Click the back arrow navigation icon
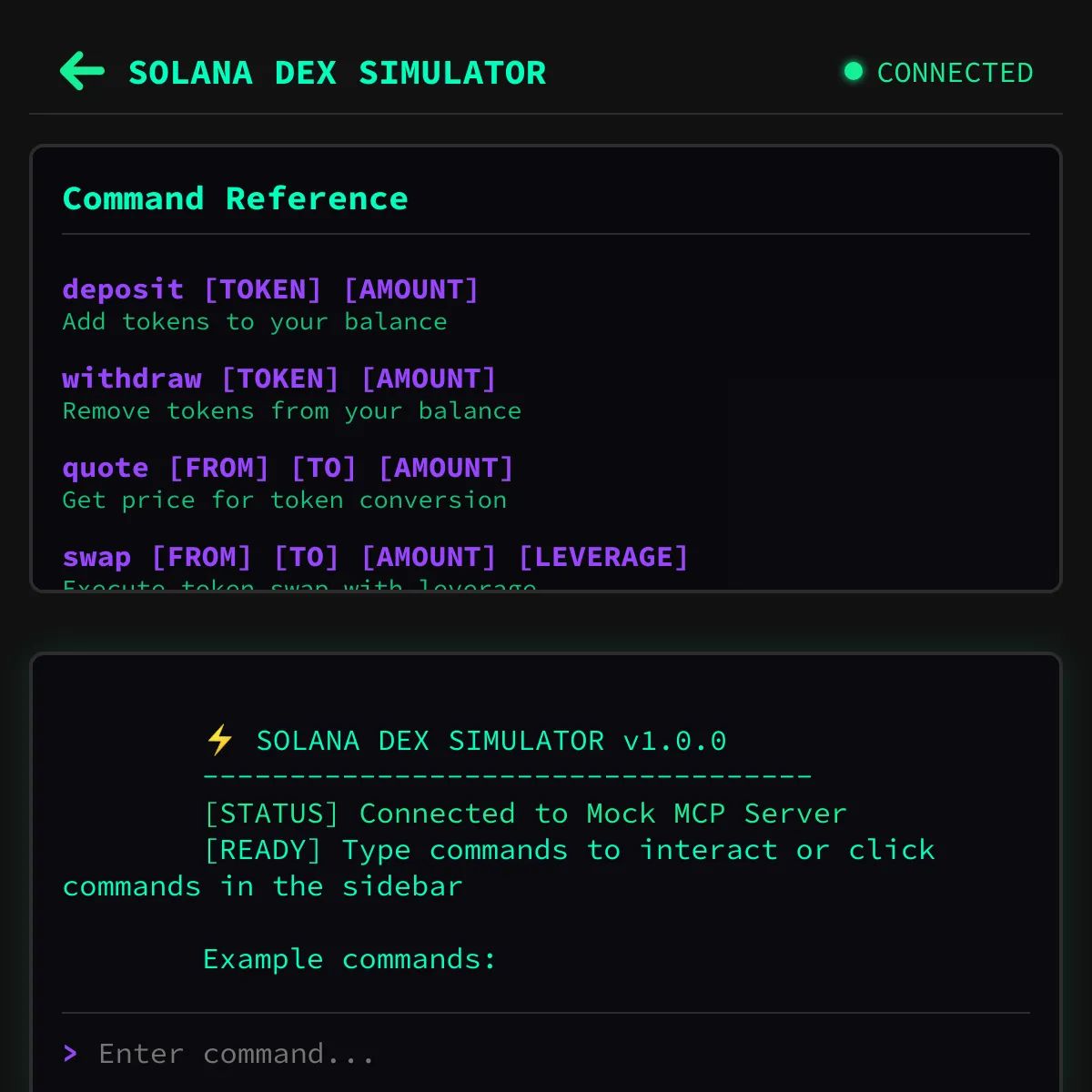 pyautogui.click(x=81, y=71)
